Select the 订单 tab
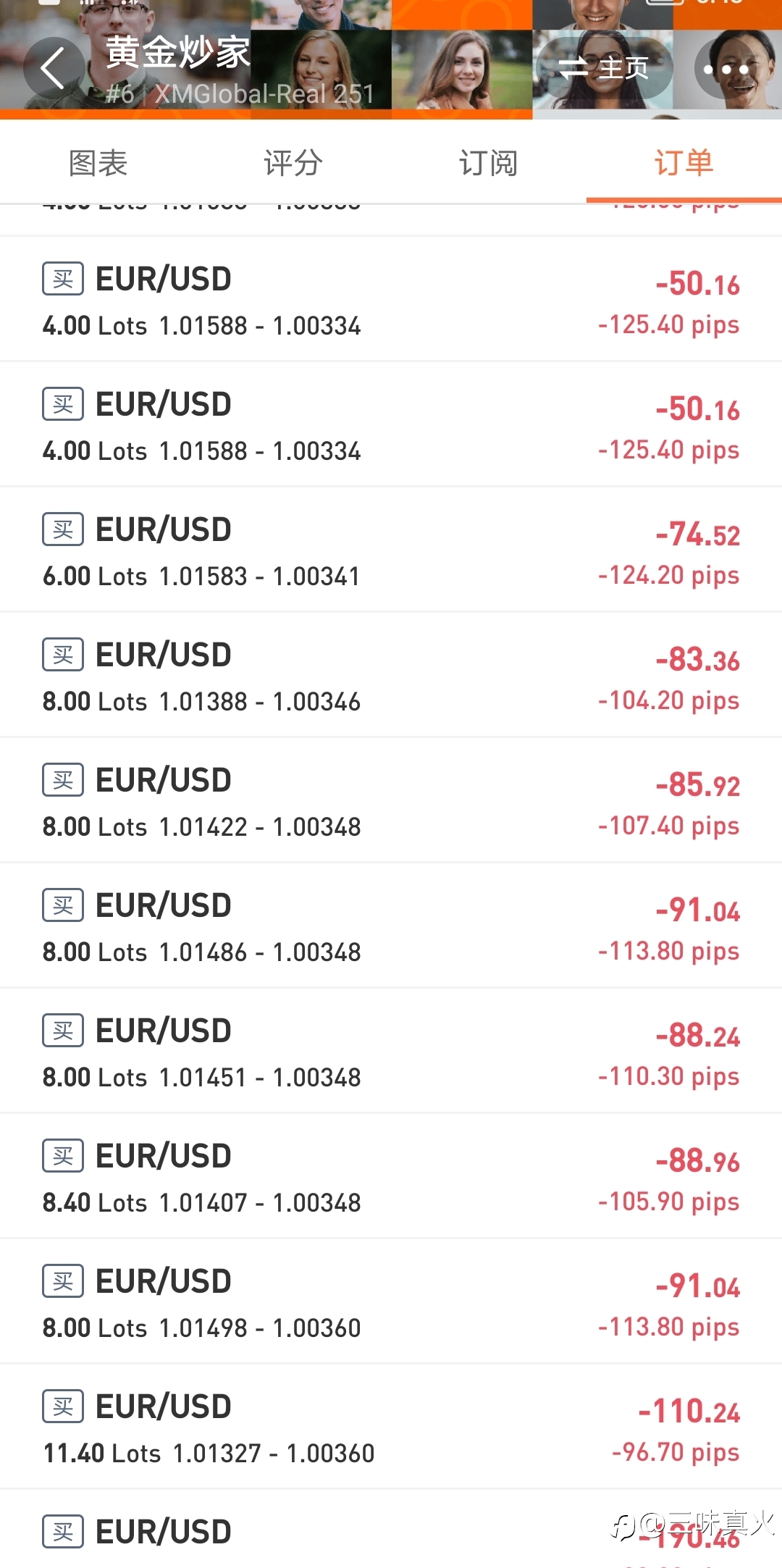The width and height of the screenshot is (782, 1568). pyautogui.click(x=684, y=163)
